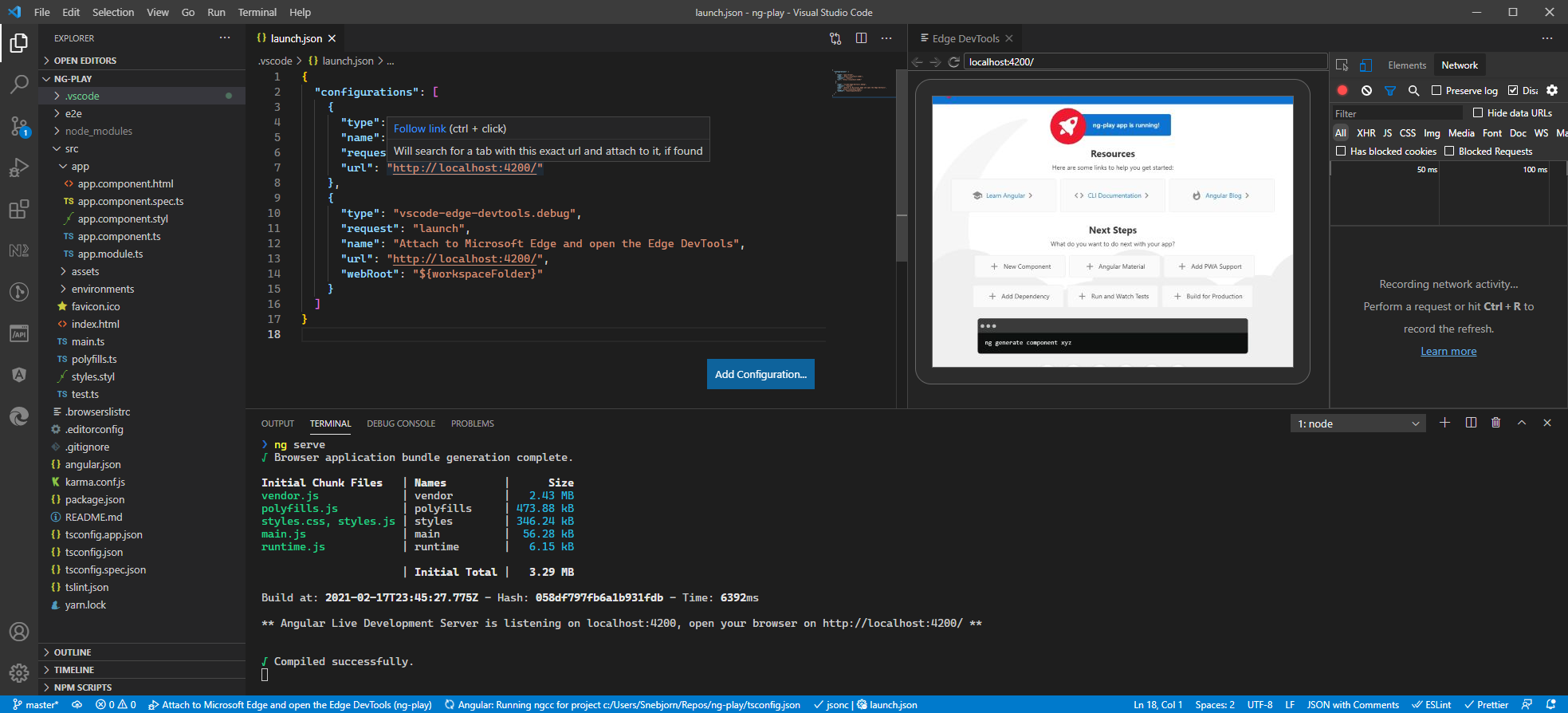The image size is (1568, 713).
Task: Follow the Learn more link in Network panel
Action: pos(1448,352)
